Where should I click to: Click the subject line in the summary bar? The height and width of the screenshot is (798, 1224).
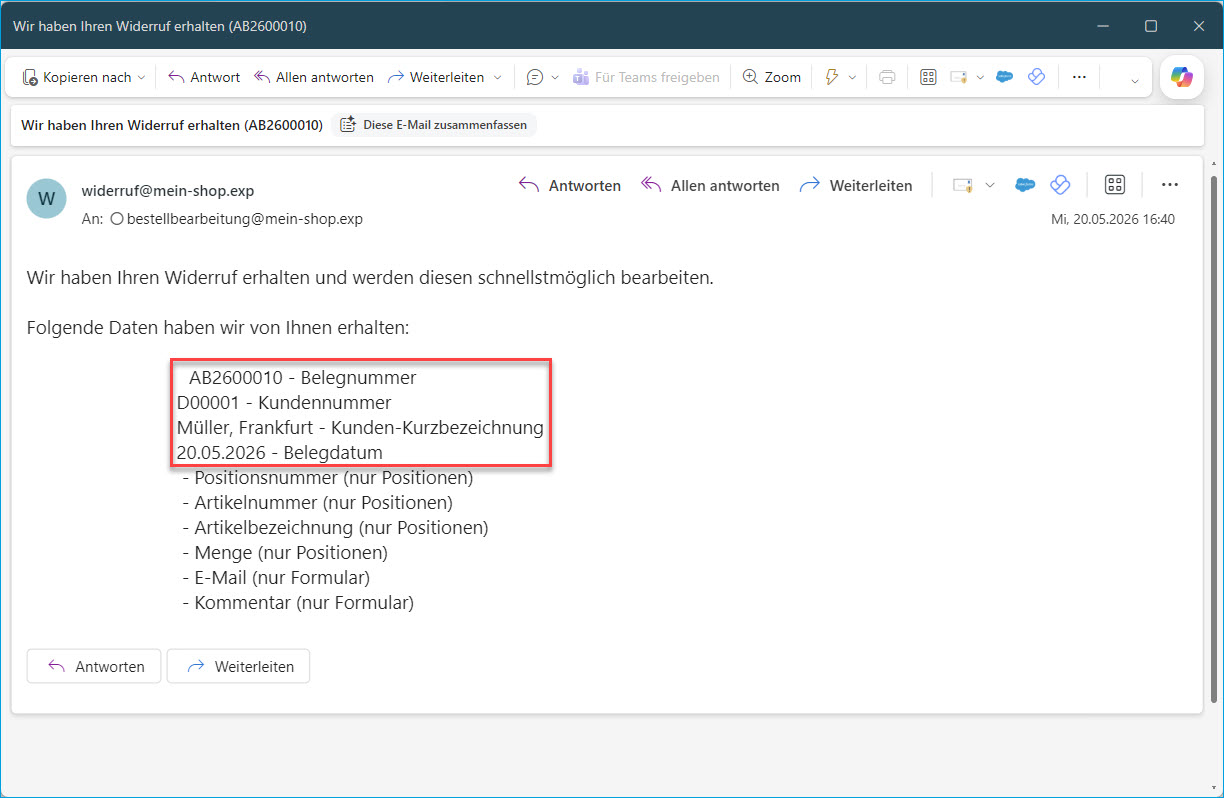[172, 125]
